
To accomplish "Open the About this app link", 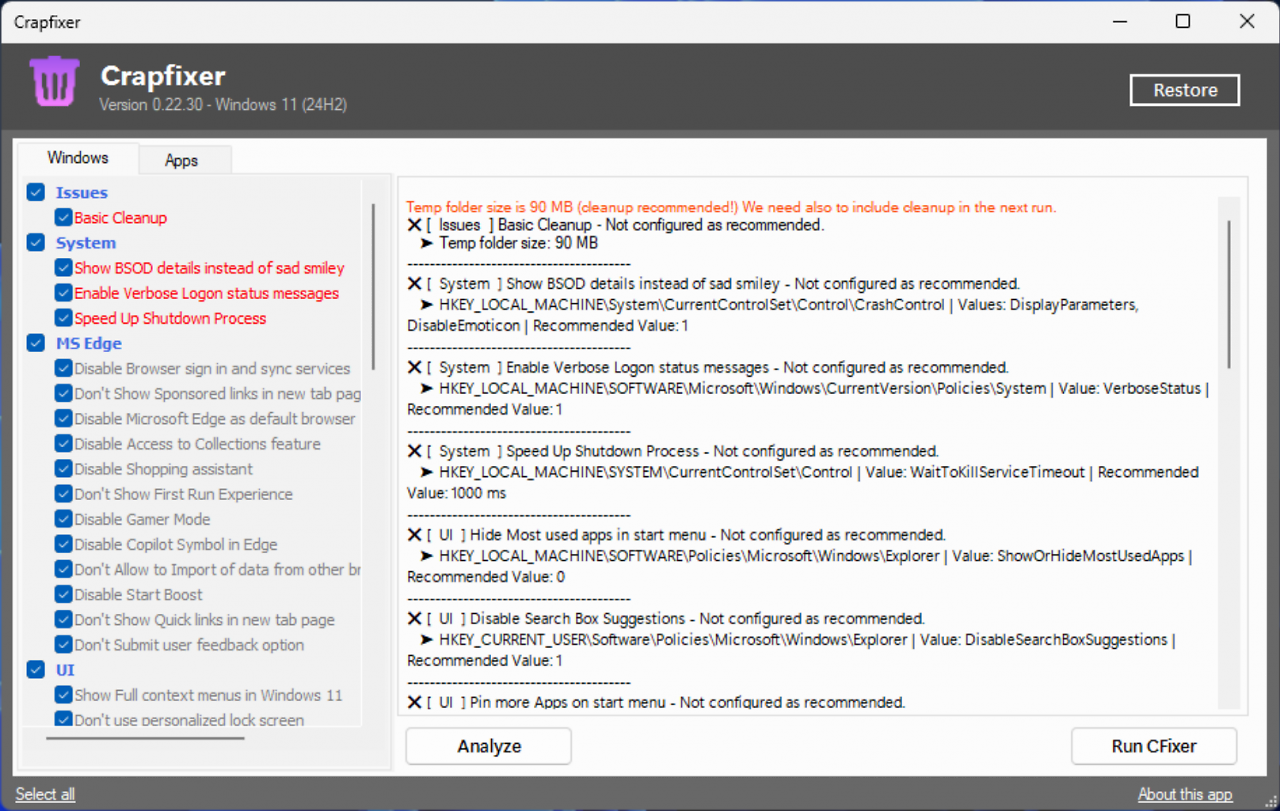I will tap(1185, 794).
